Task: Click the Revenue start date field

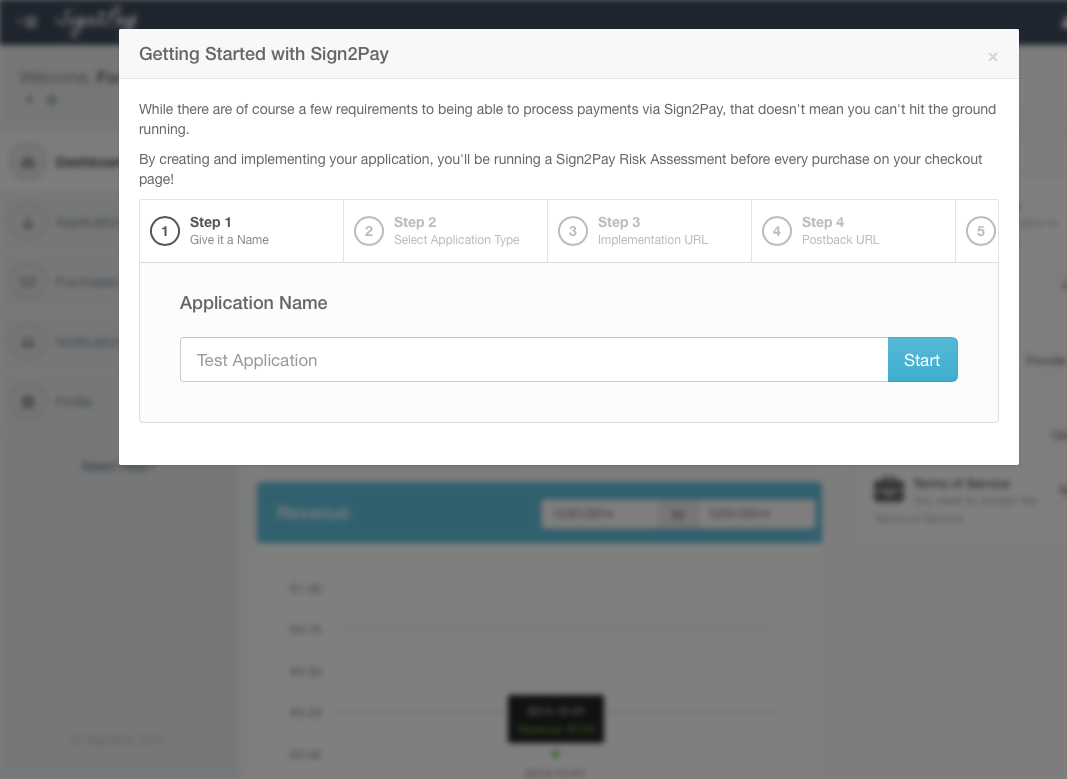Action: [x=600, y=514]
